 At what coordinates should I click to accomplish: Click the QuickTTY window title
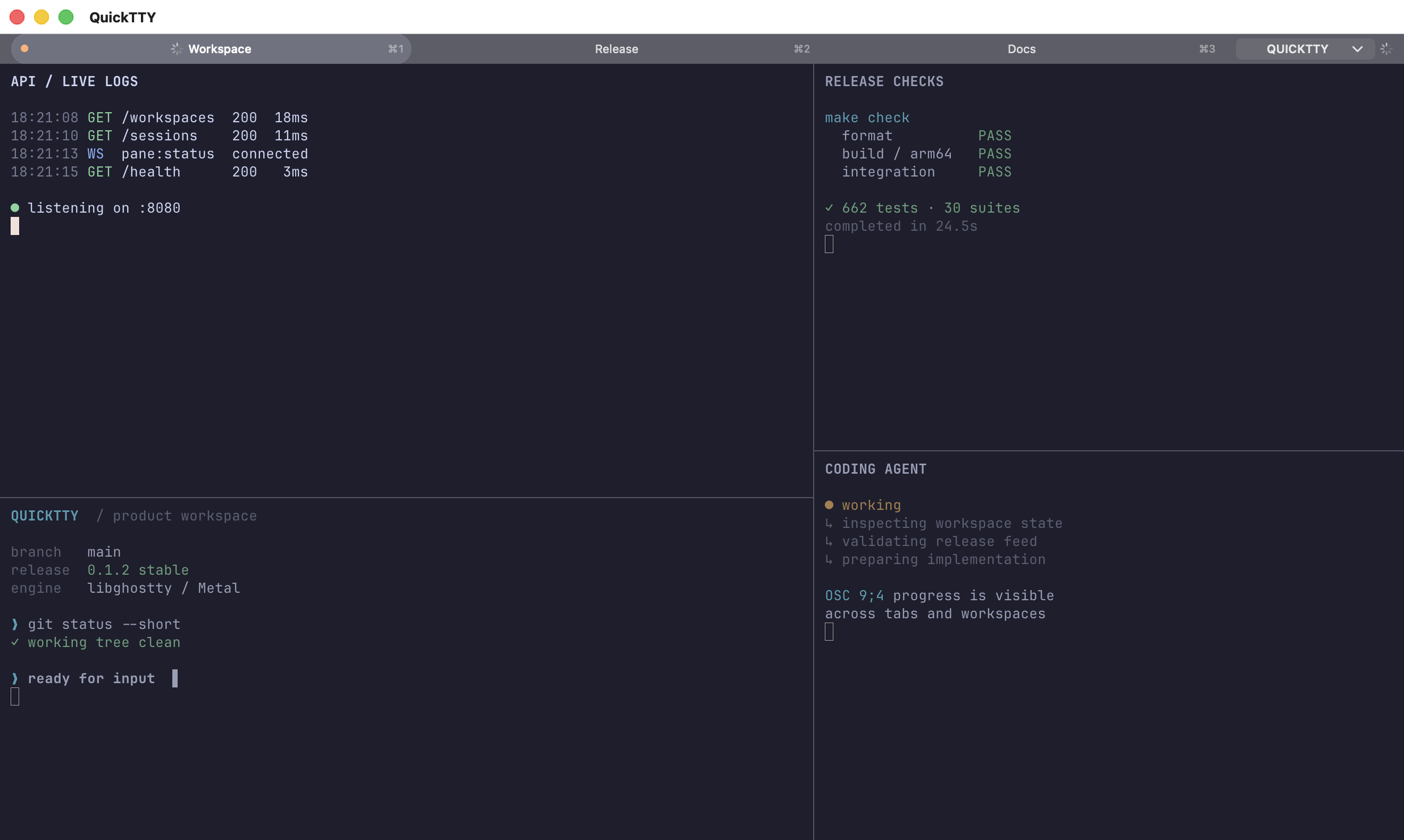[x=122, y=18]
